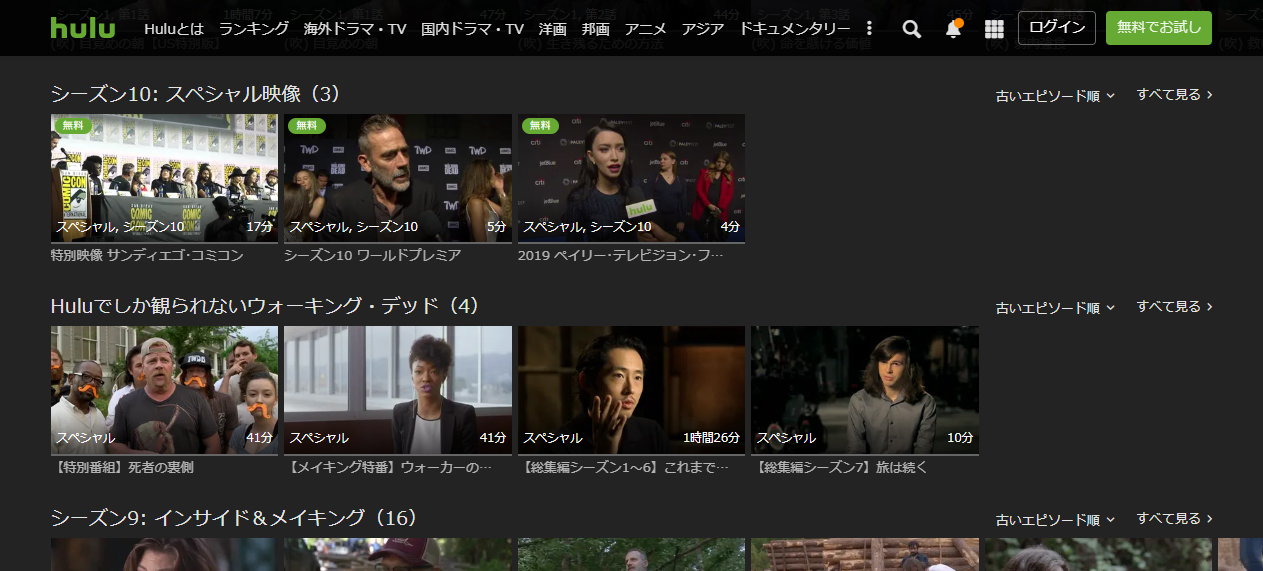Image resolution: width=1263 pixels, height=571 pixels.
Task: Click the ログイン button
Action: 1057,28
